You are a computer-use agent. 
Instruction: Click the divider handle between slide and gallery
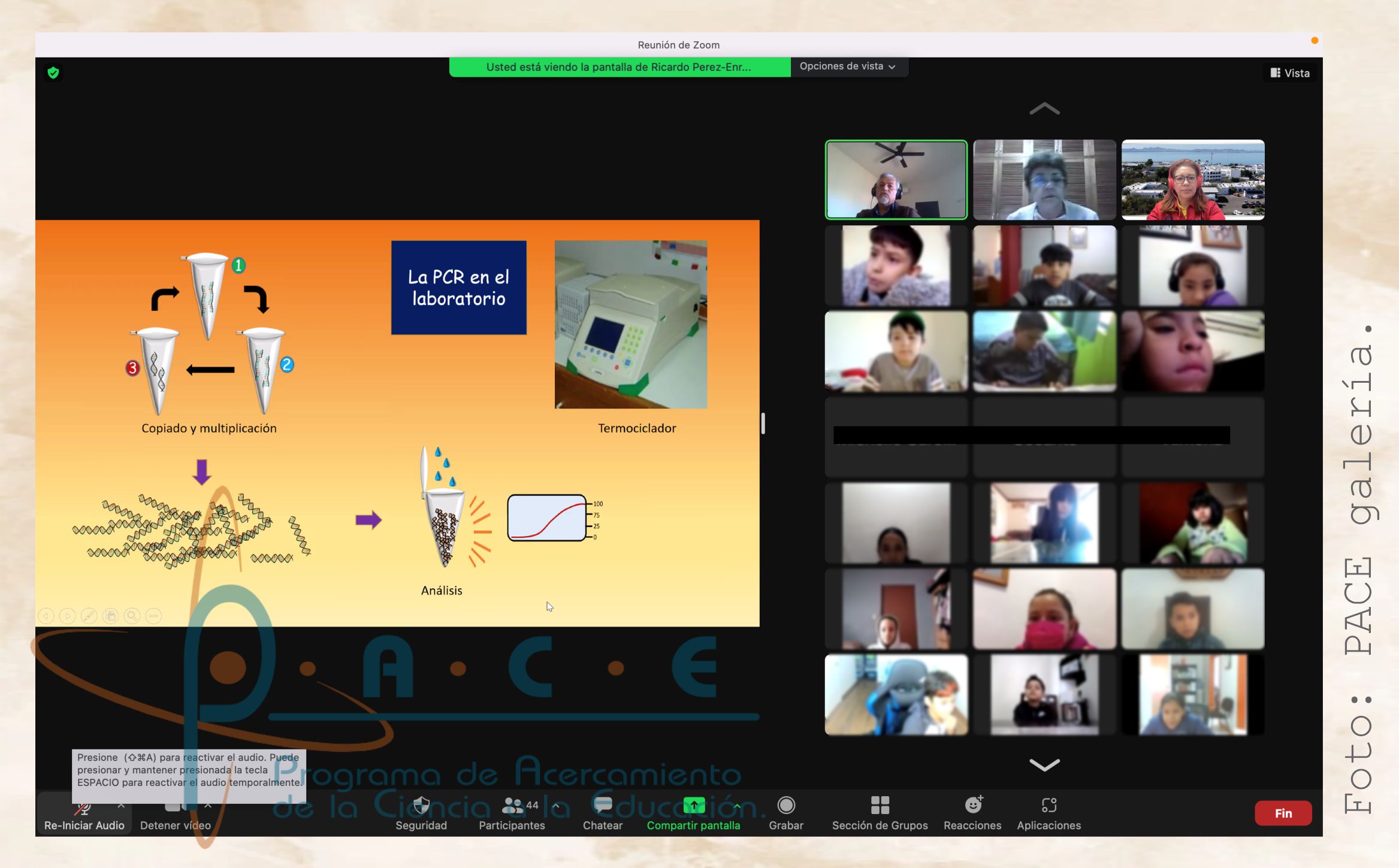pos(763,424)
